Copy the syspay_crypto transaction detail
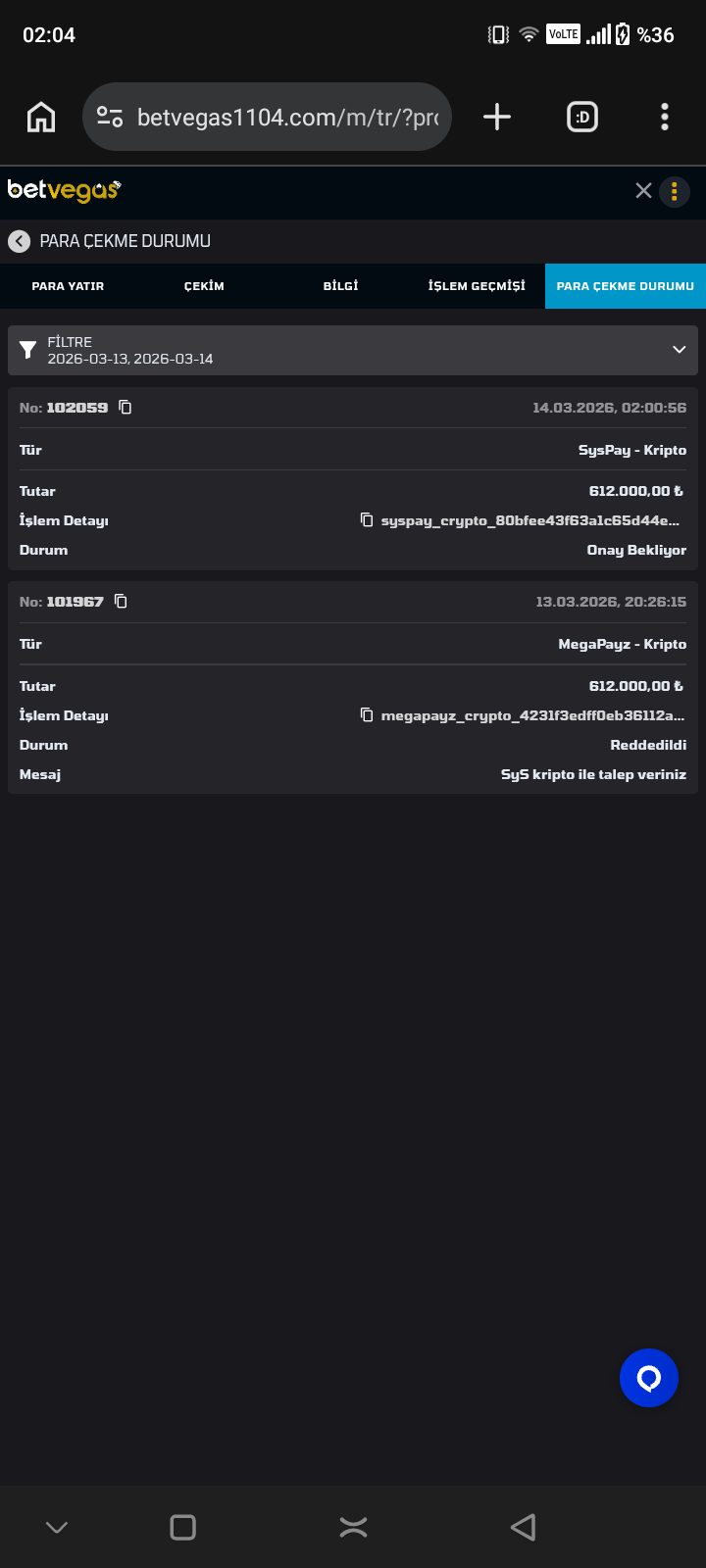Screen dimensions: 706x1568 coord(367,519)
